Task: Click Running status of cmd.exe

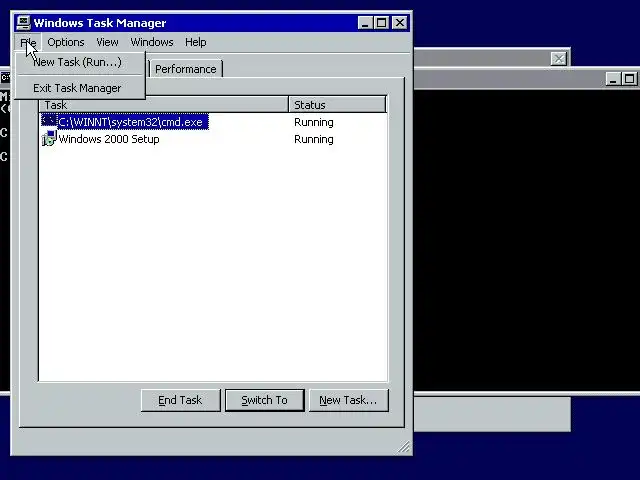Action: coord(314,122)
